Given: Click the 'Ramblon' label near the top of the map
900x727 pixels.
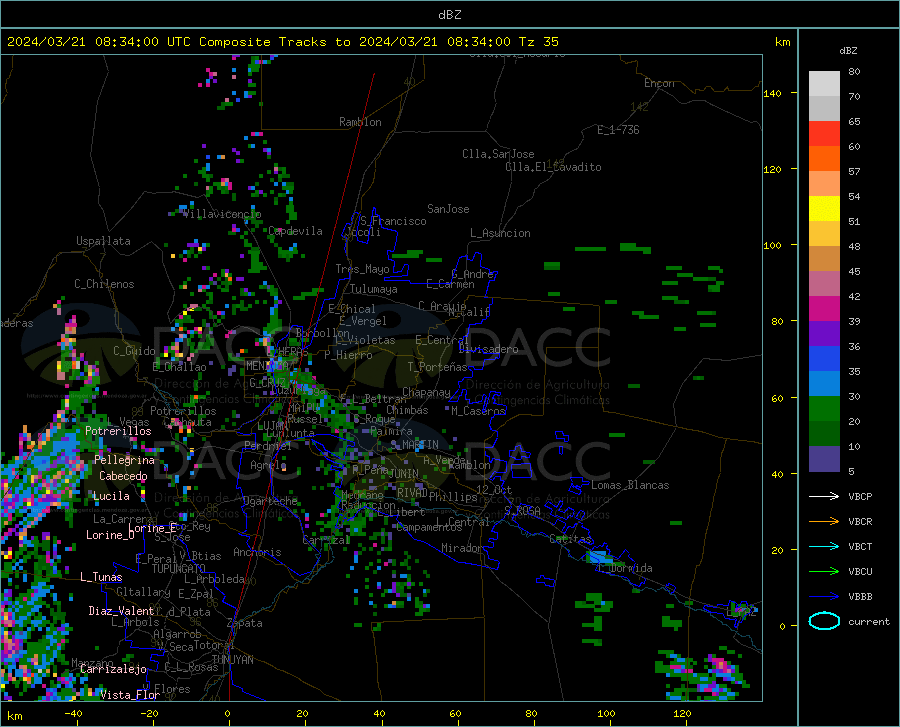Looking at the screenshot, I should (360, 122).
